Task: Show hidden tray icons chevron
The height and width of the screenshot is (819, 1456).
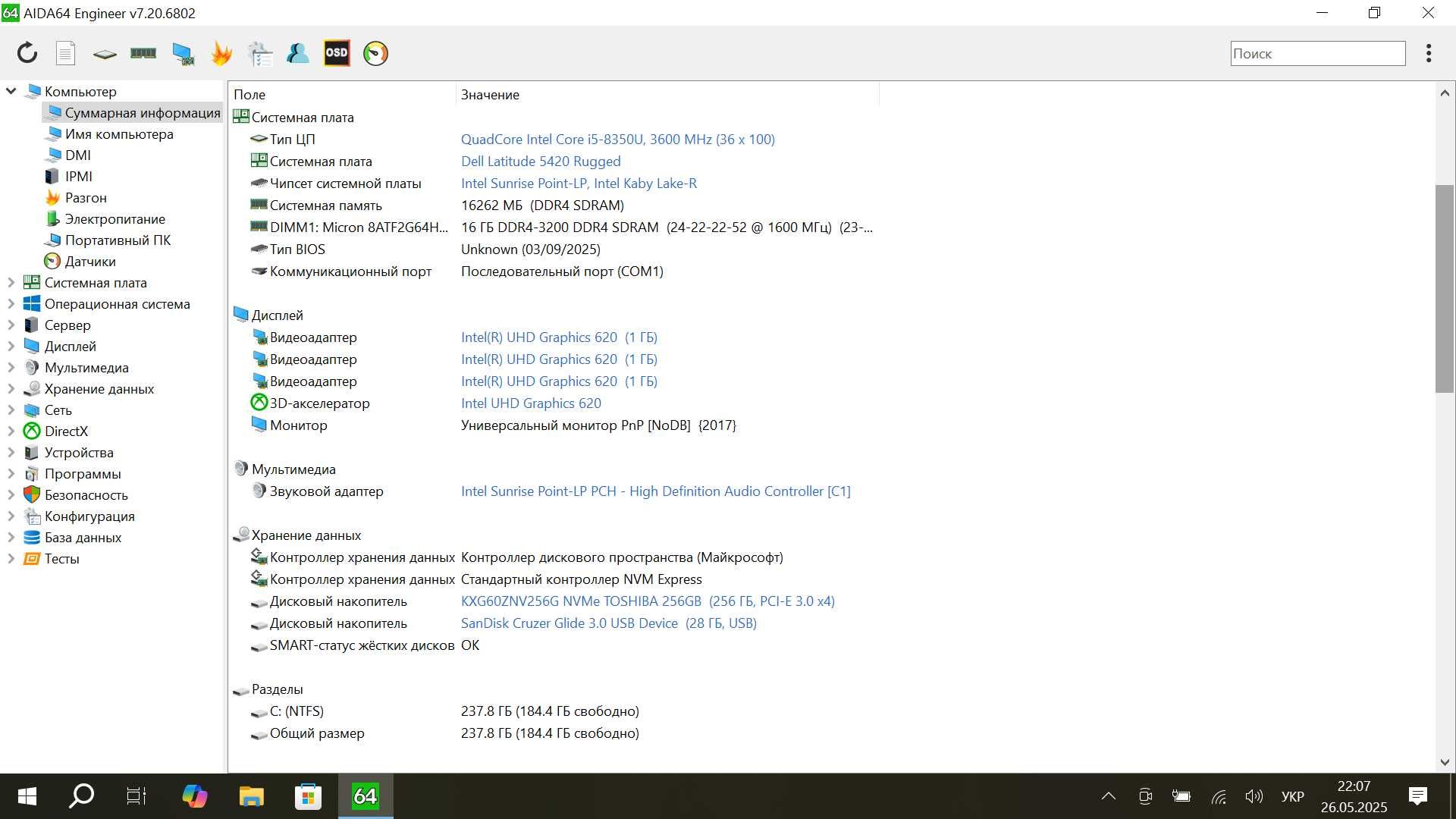Action: [1108, 796]
